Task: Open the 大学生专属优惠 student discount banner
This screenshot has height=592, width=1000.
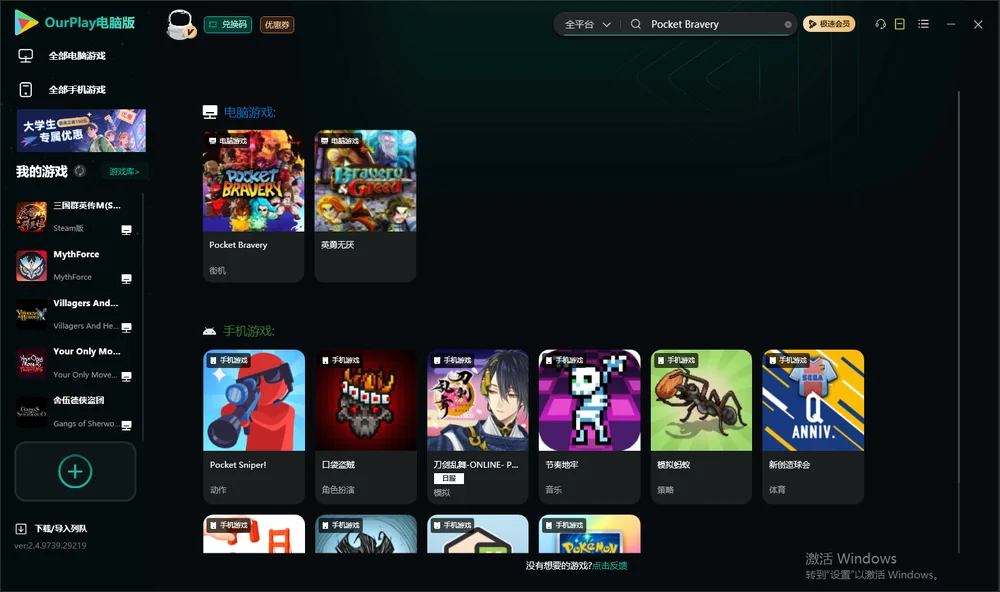Action: pos(81,131)
